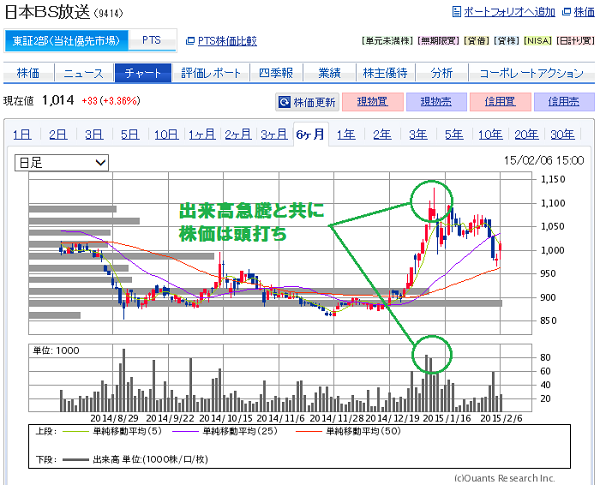Click the 2014/8/29 date axis label
Screen dimensions: 600x485
(114, 418)
